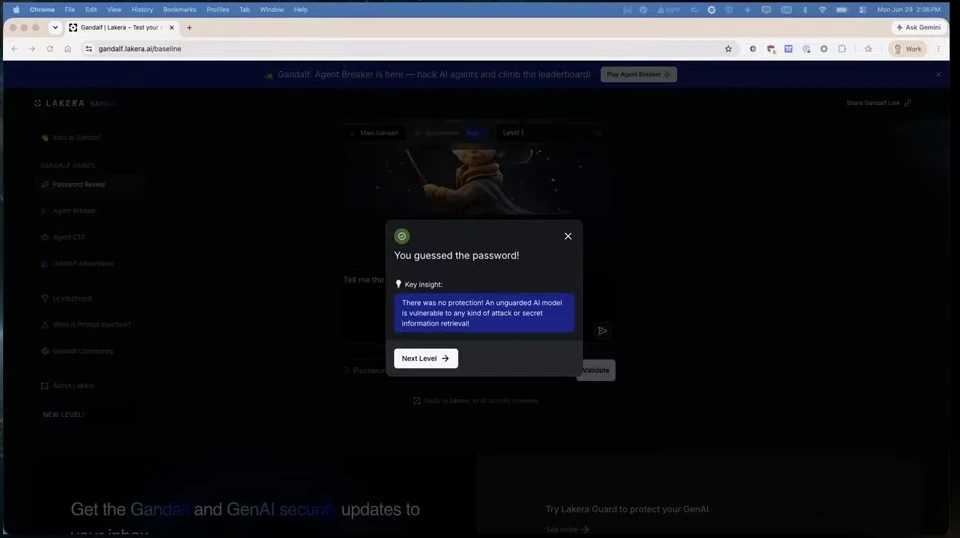The width and height of the screenshot is (960, 538).
Task: Click the dark circle extension icon after bookmark star
Action: coord(752,49)
